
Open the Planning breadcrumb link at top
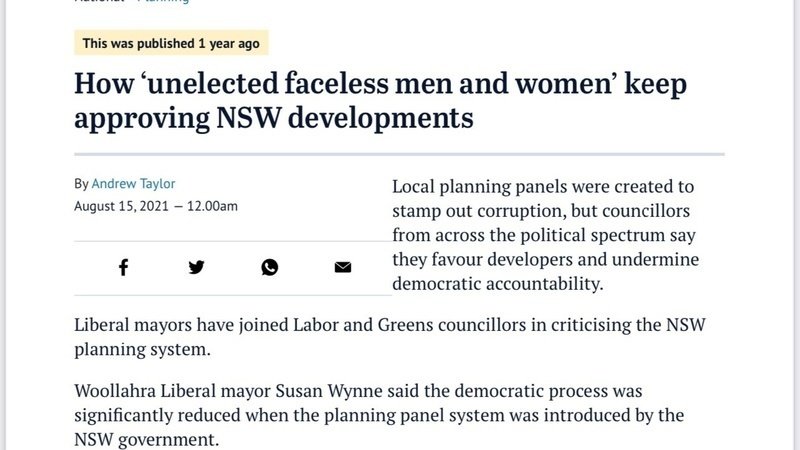tap(163, 1)
